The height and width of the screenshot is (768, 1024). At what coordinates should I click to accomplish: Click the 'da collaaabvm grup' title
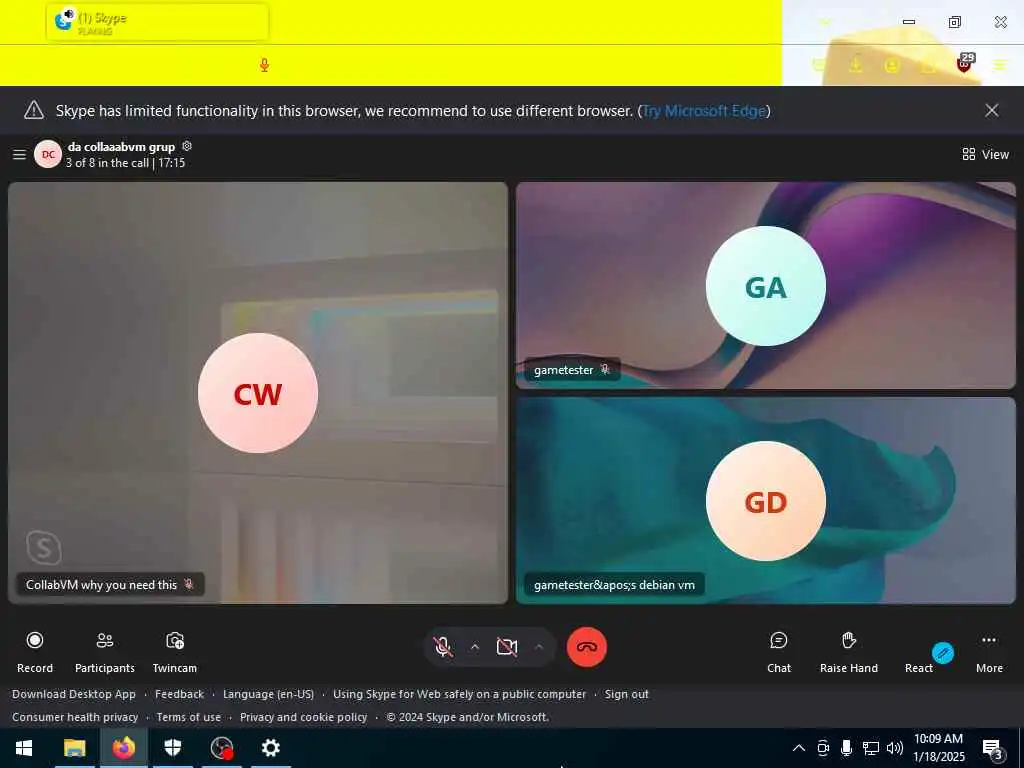[x=121, y=147]
